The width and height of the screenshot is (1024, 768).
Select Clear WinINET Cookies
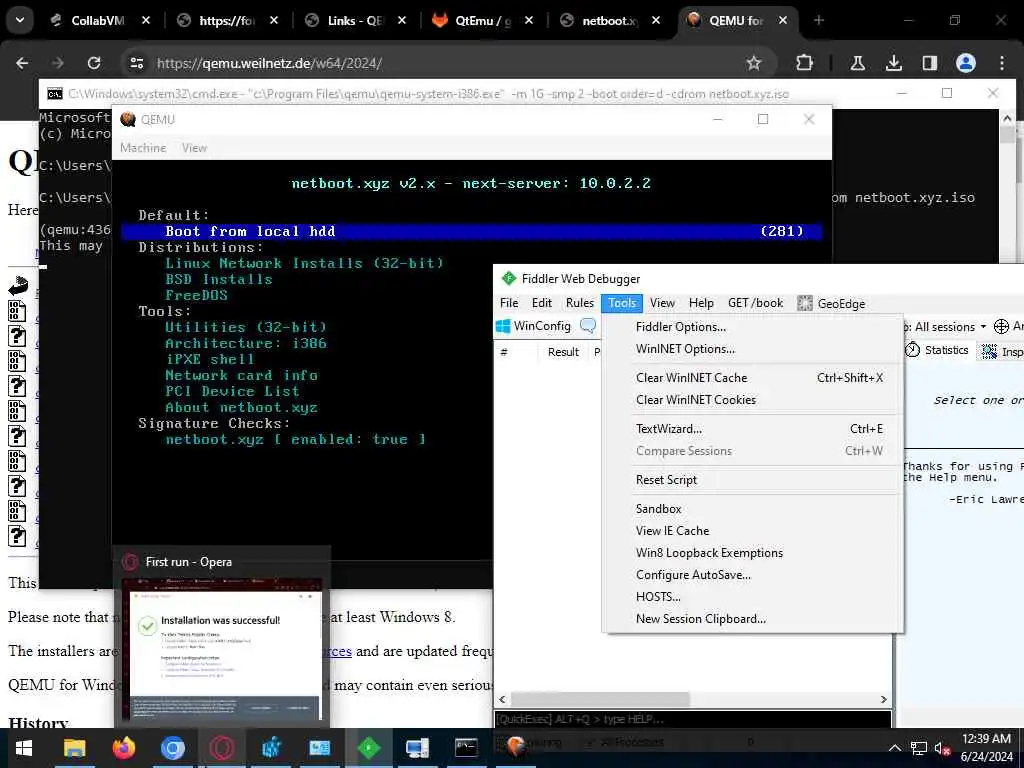pyautogui.click(x=696, y=400)
